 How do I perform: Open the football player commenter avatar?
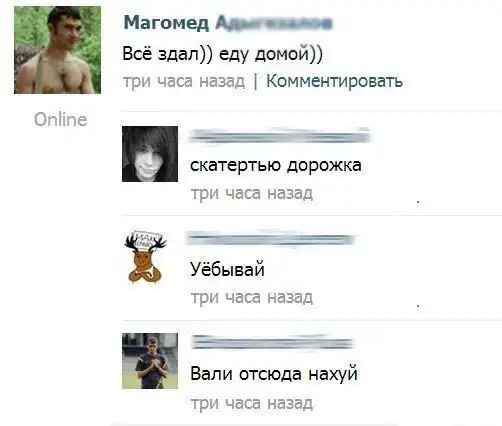(x=150, y=361)
